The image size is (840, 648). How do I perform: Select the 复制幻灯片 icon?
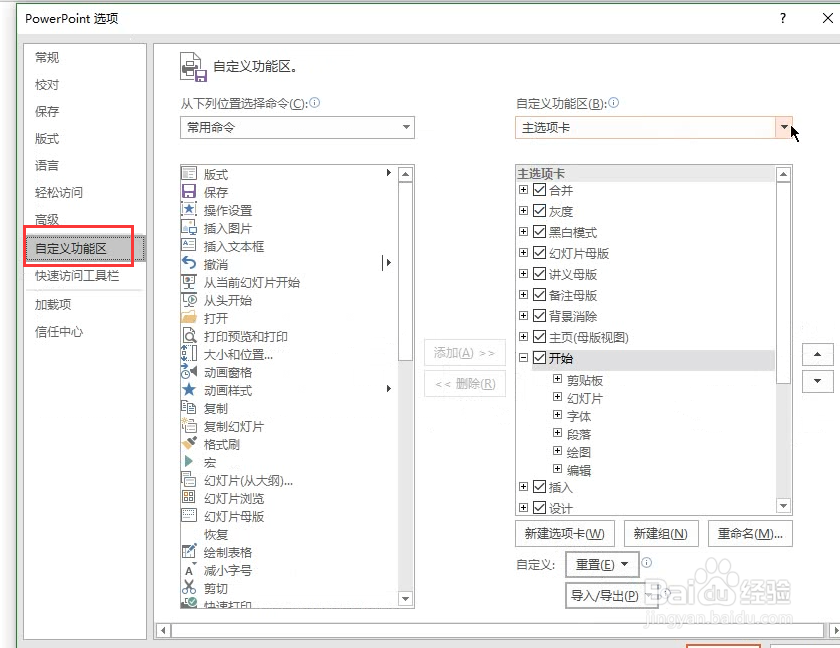click(189, 426)
